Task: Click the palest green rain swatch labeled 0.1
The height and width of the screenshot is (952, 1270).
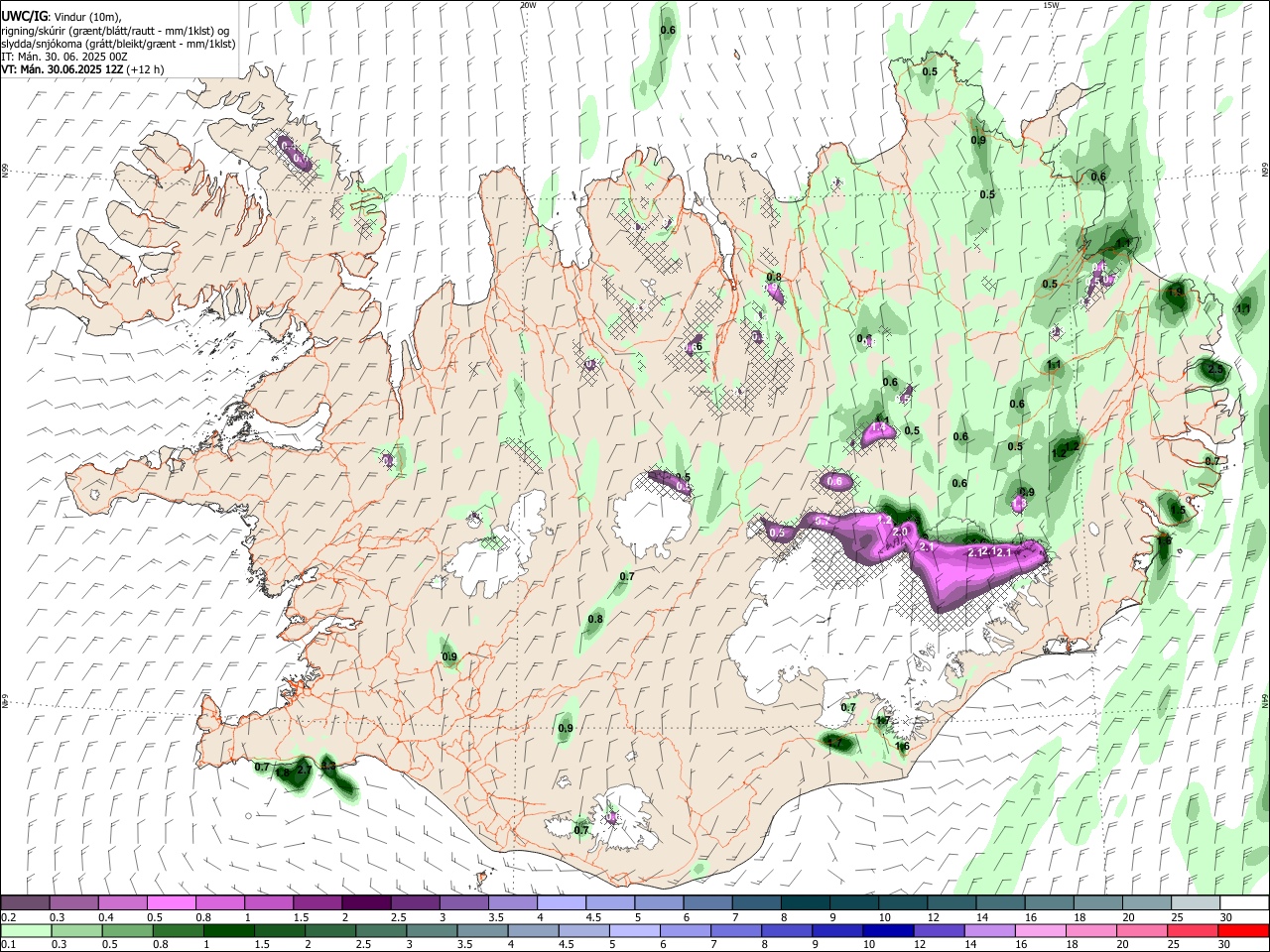Action: coord(26,930)
